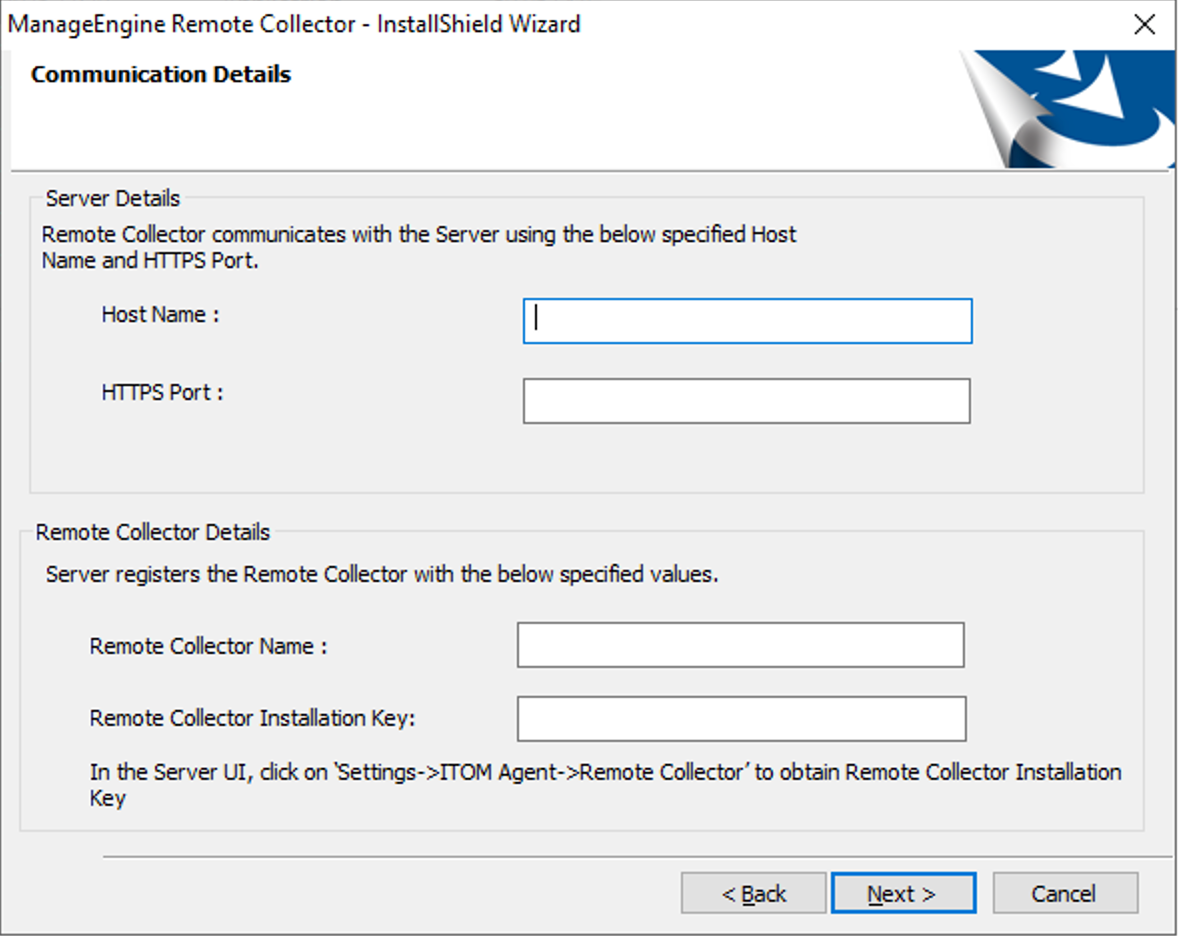Click the Server Details group heading

point(113,198)
